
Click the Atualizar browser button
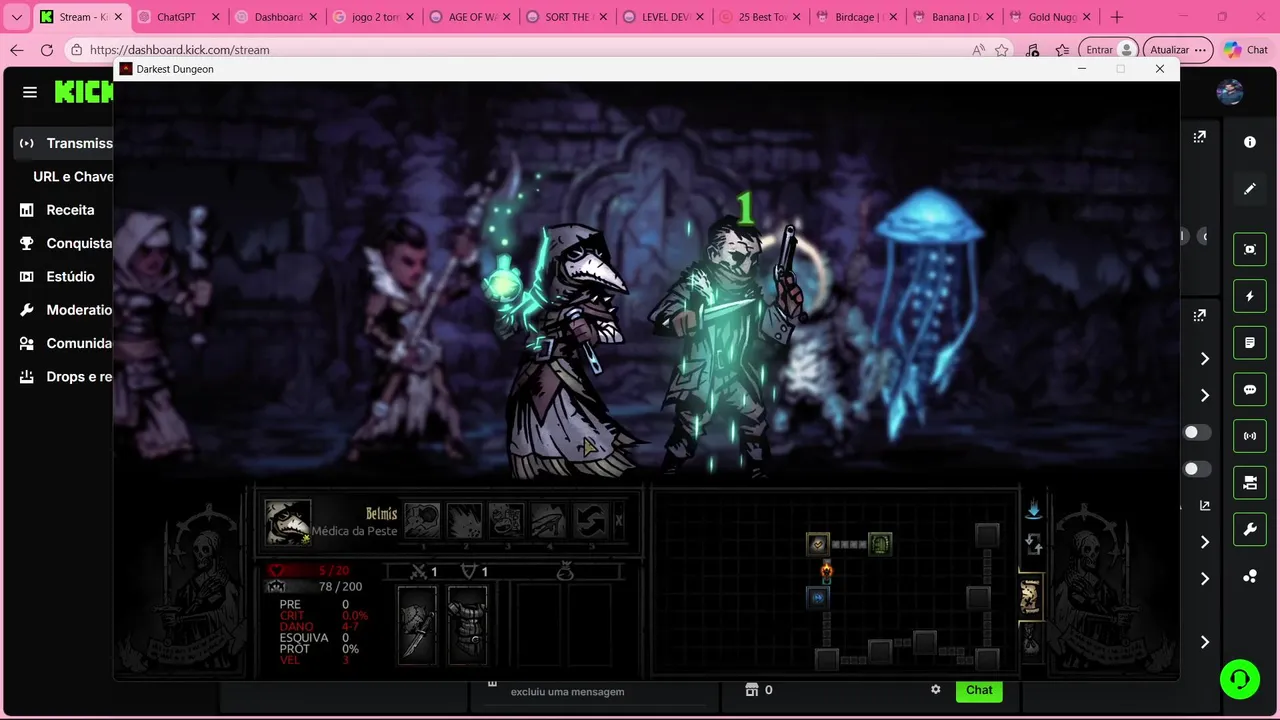pyautogui.click(x=1178, y=50)
